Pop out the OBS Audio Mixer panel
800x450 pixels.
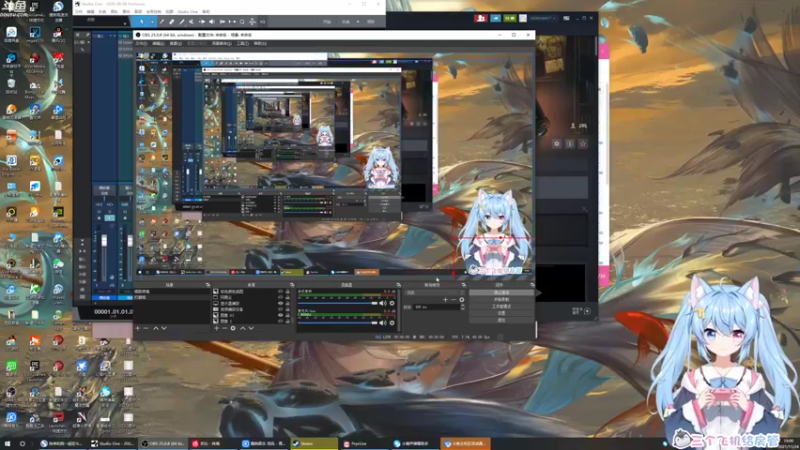(x=397, y=285)
